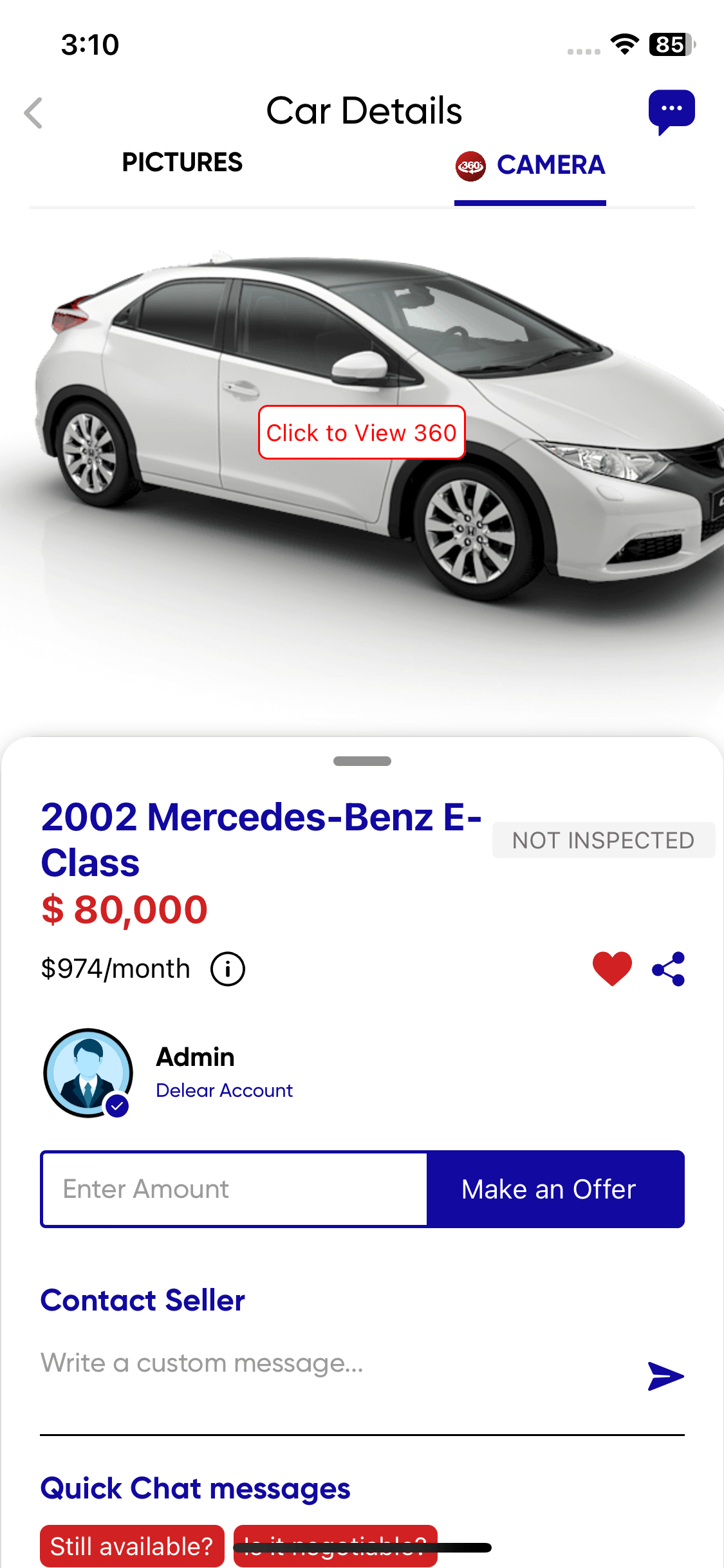Choose Is it negotiable? quick message
The height and width of the screenshot is (1568, 724).
click(335, 1545)
